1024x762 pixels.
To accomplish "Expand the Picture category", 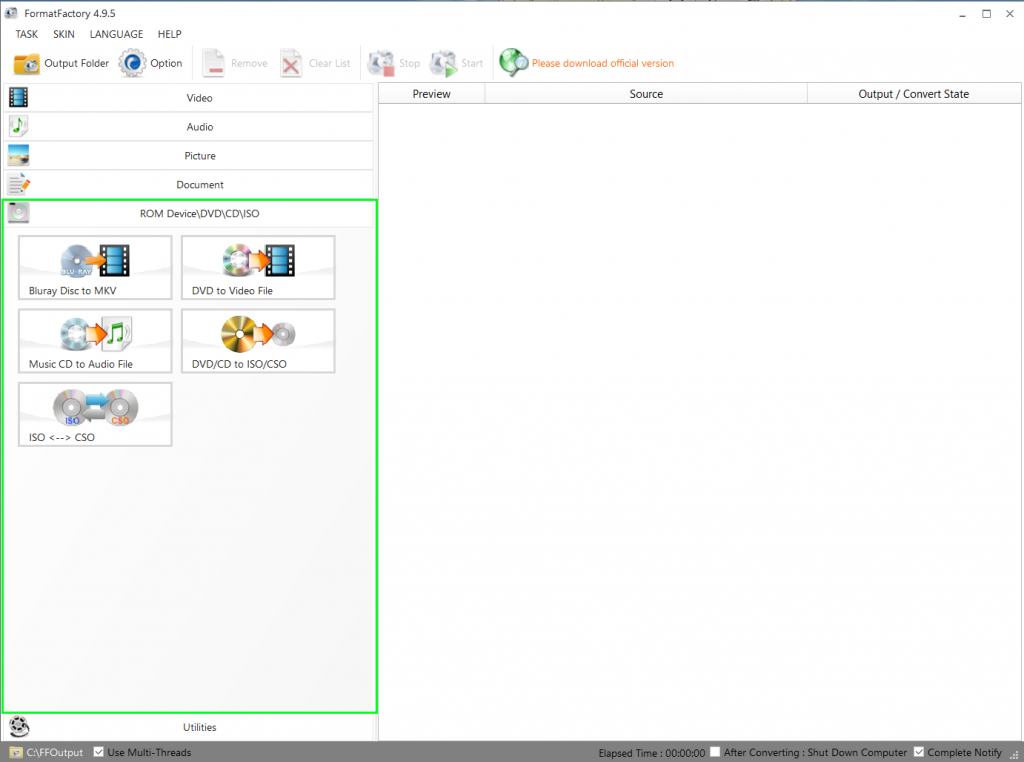I will [189, 155].
